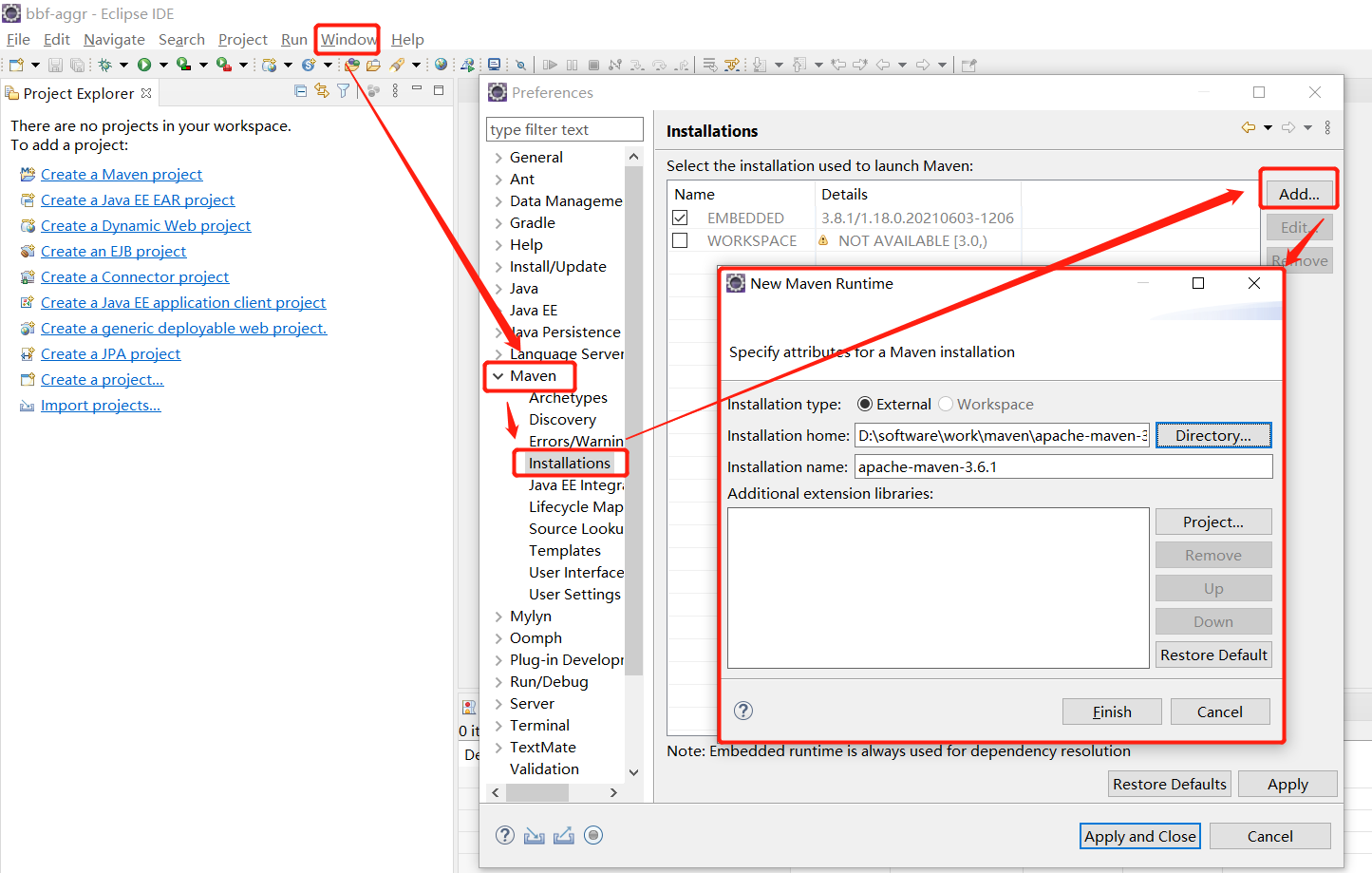Click the Open Web Browser globe icon
Image resolution: width=1372 pixels, height=873 pixels.
click(441, 65)
